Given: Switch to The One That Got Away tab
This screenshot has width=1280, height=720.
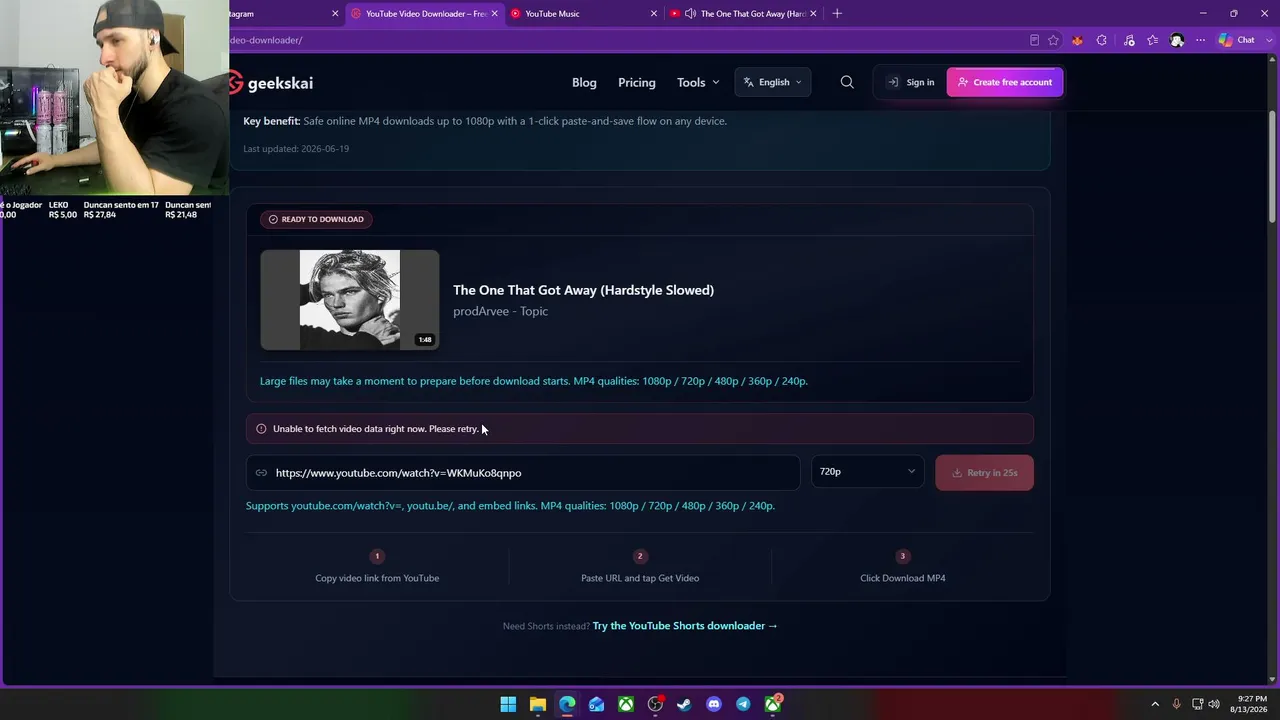Looking at the screenshot, I should (x=744, y=14).
